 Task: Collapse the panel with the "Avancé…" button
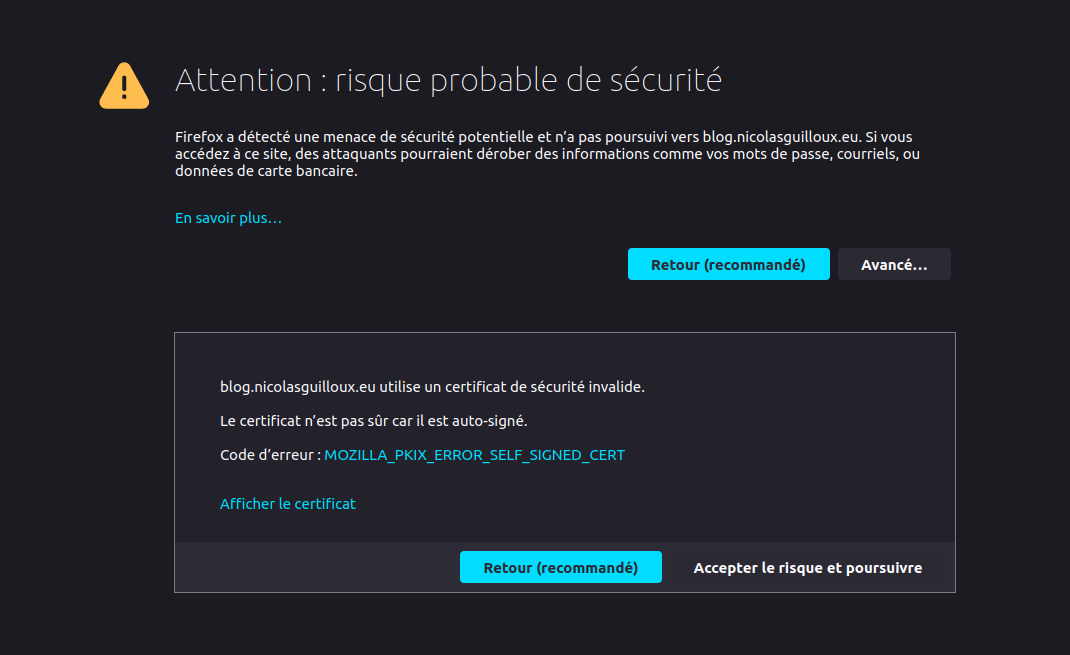(x=894, y=265)
